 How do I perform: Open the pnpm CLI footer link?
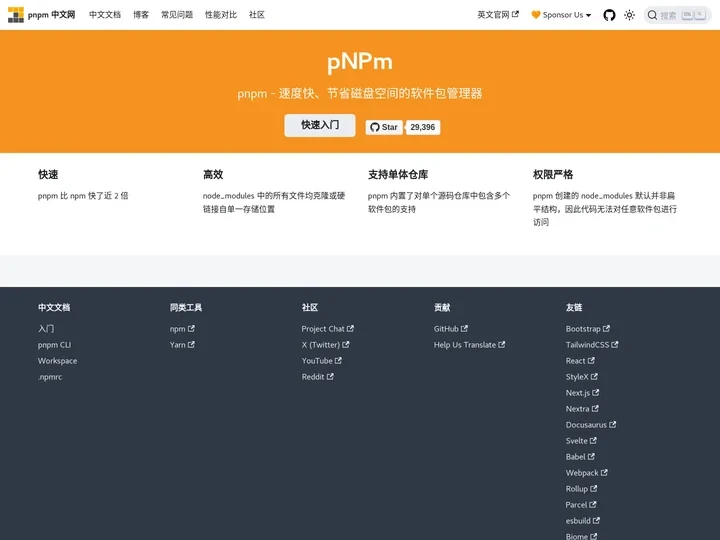pos(54,345)
